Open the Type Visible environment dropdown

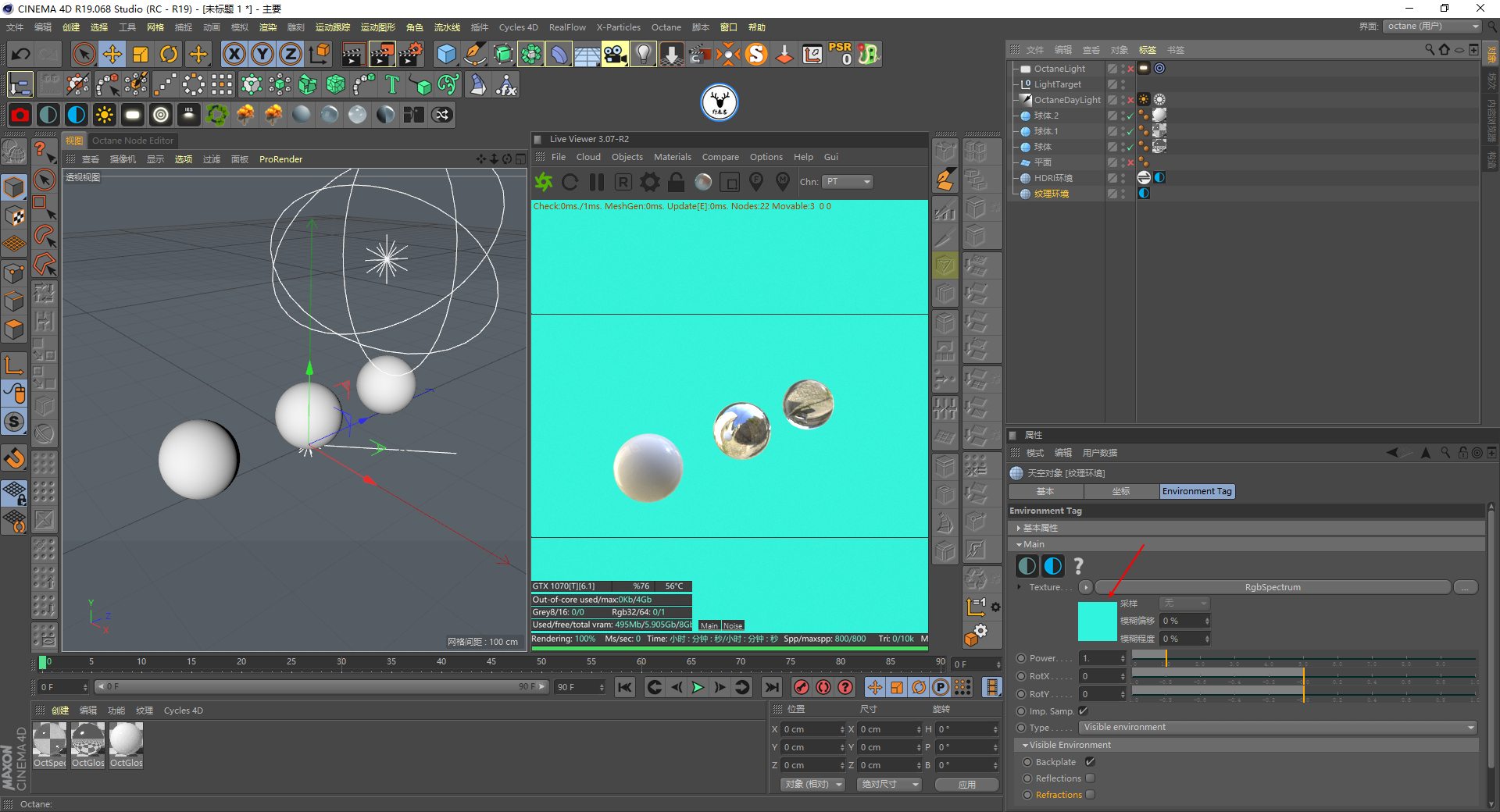[1278, 728]
